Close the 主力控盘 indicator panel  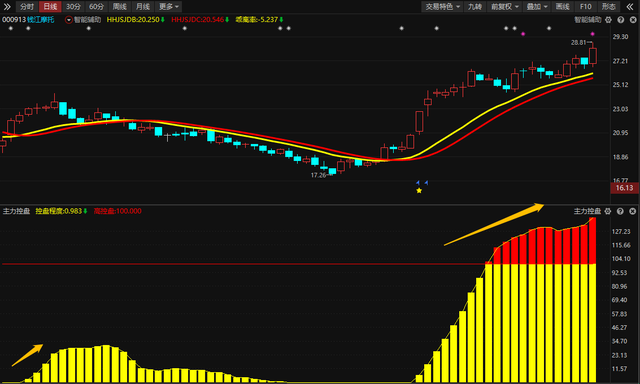(632, 211)
